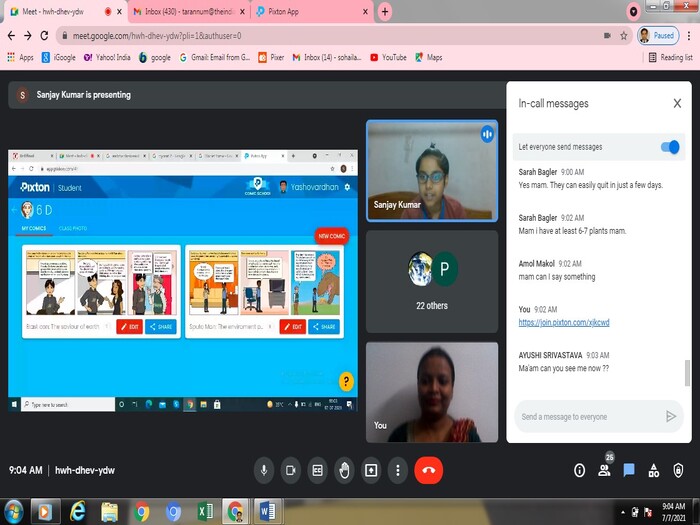Raise hand in the meeting

click(x=344, y=470)
